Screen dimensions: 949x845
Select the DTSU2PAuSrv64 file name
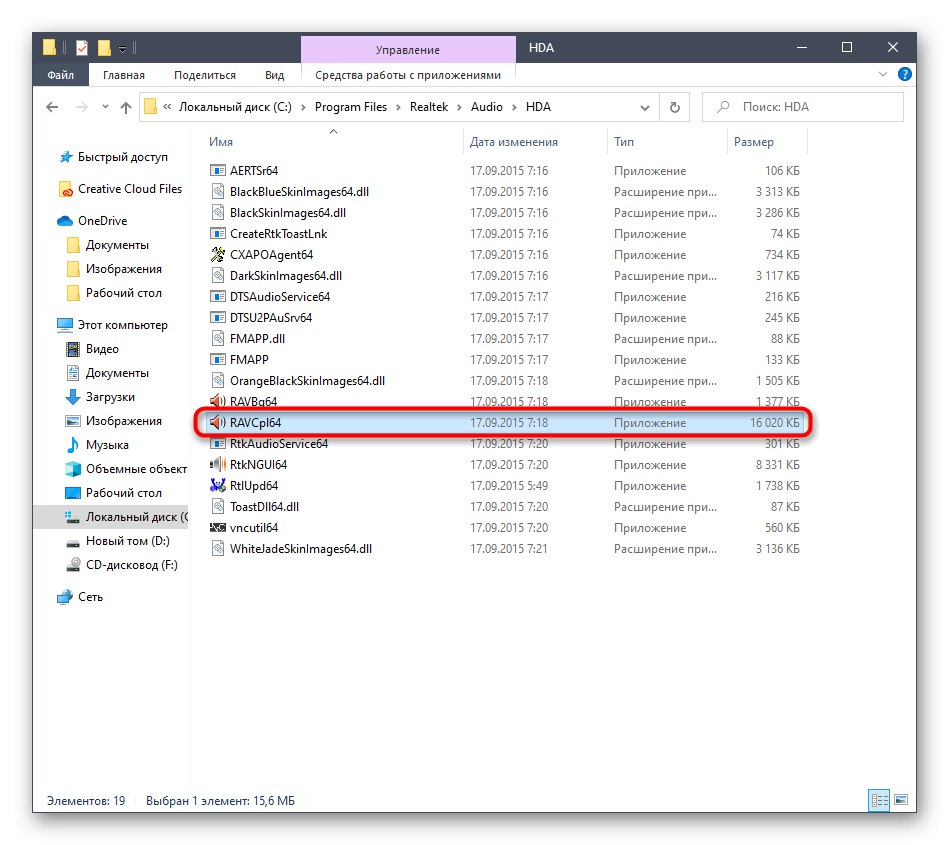271,318
